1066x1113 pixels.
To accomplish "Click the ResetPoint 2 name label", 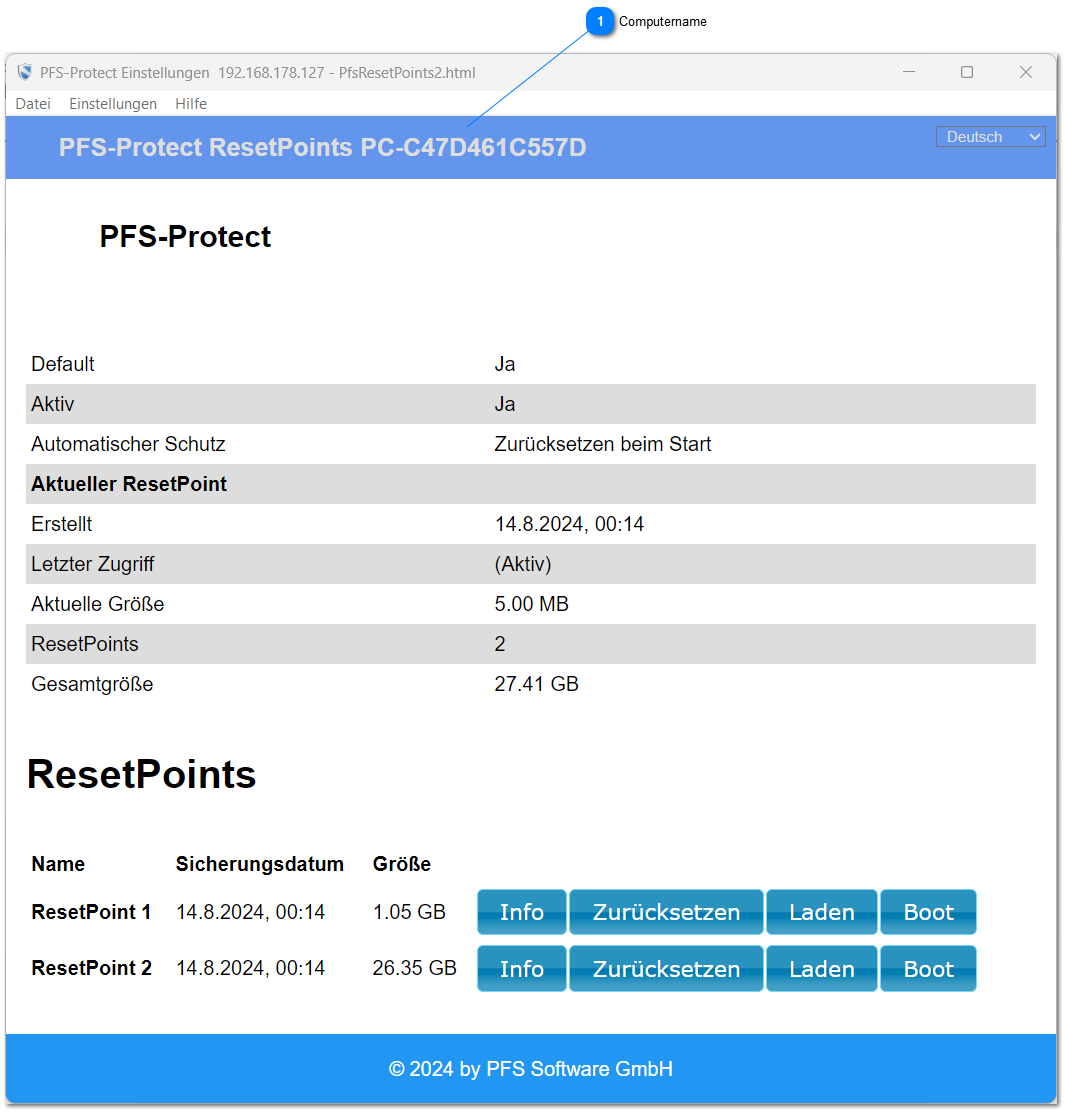I will (91, 968).
